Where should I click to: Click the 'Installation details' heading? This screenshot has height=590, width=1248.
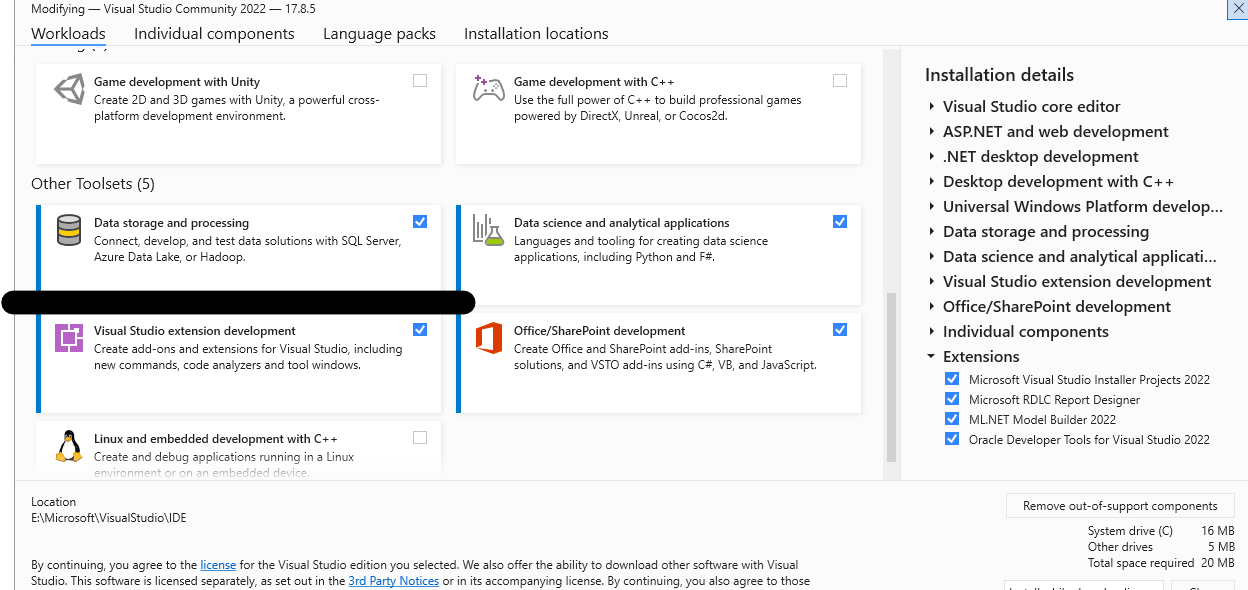(x=999, y=75)
